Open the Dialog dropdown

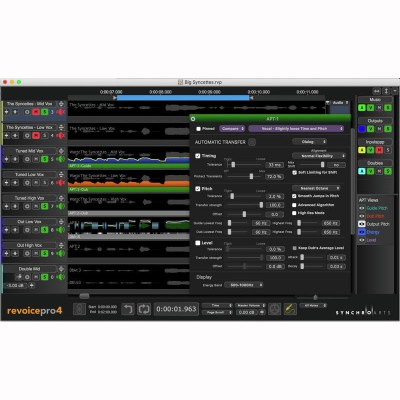click(309, 142)
